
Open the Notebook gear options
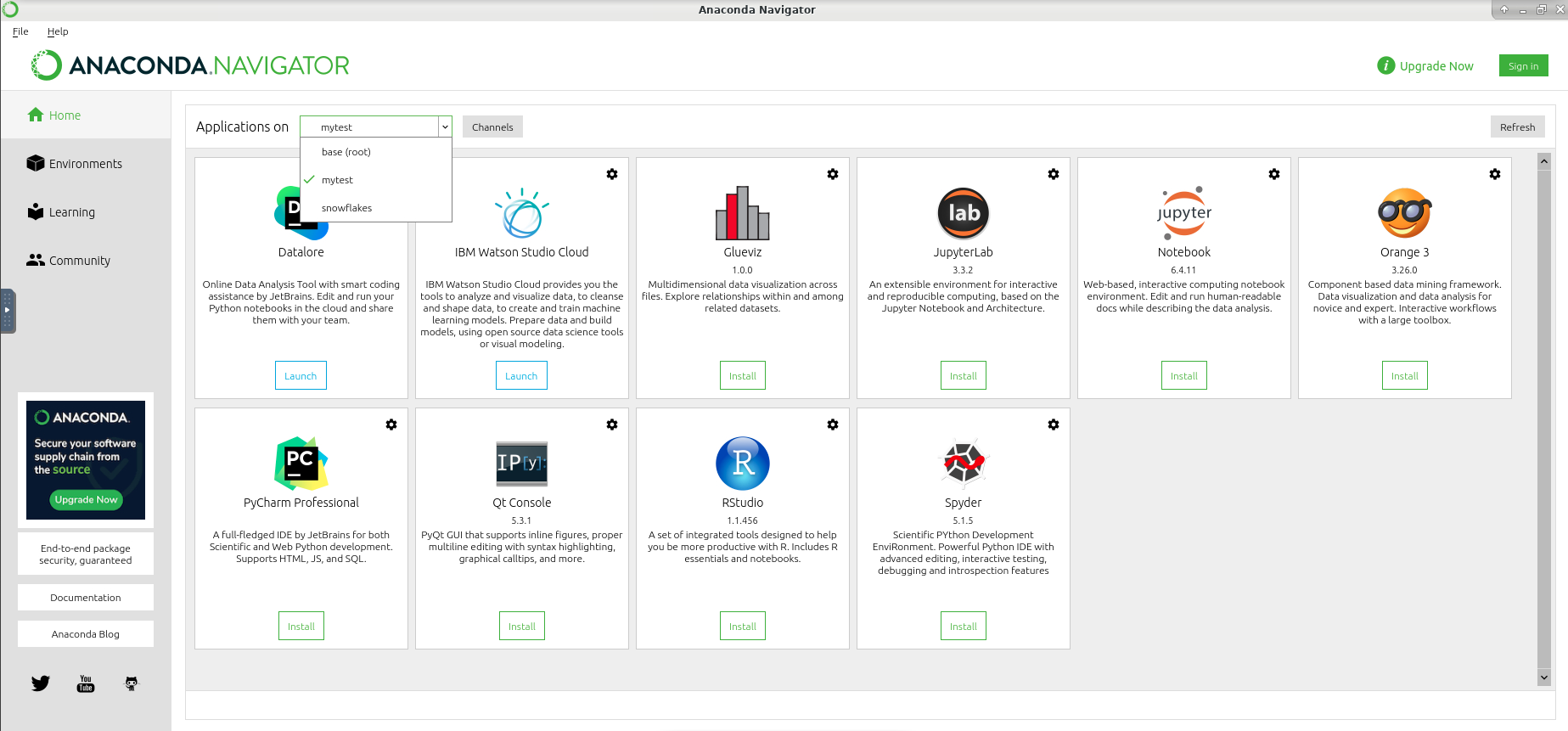1274,174
